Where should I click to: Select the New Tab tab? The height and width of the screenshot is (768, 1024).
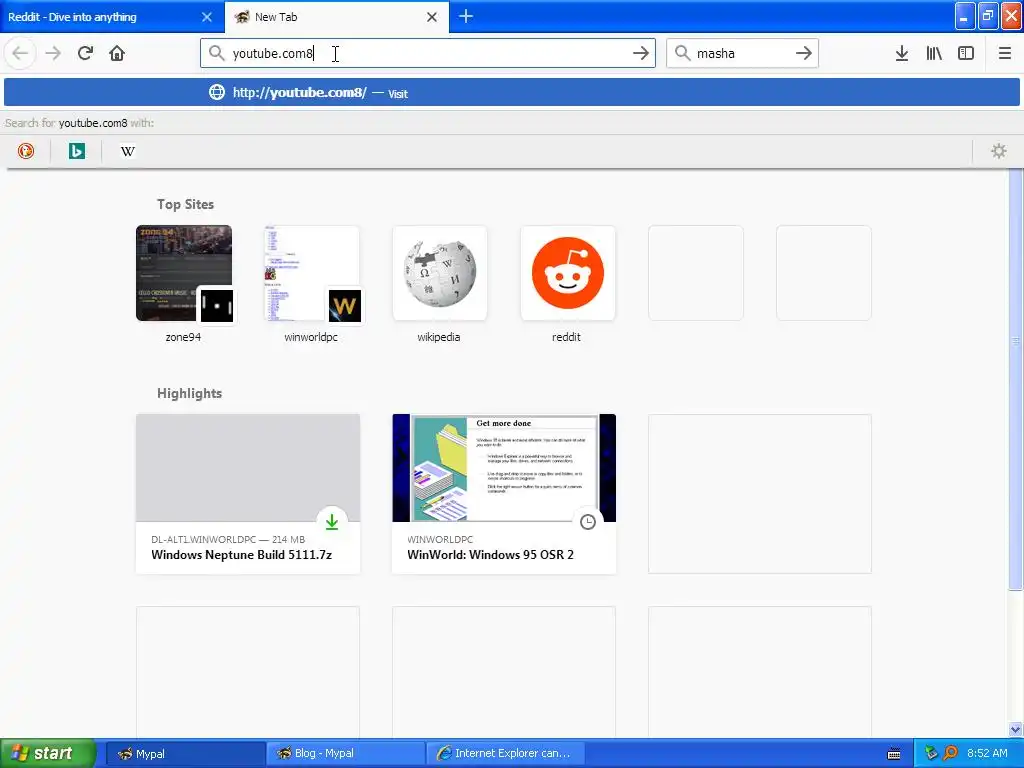point(337,17)
